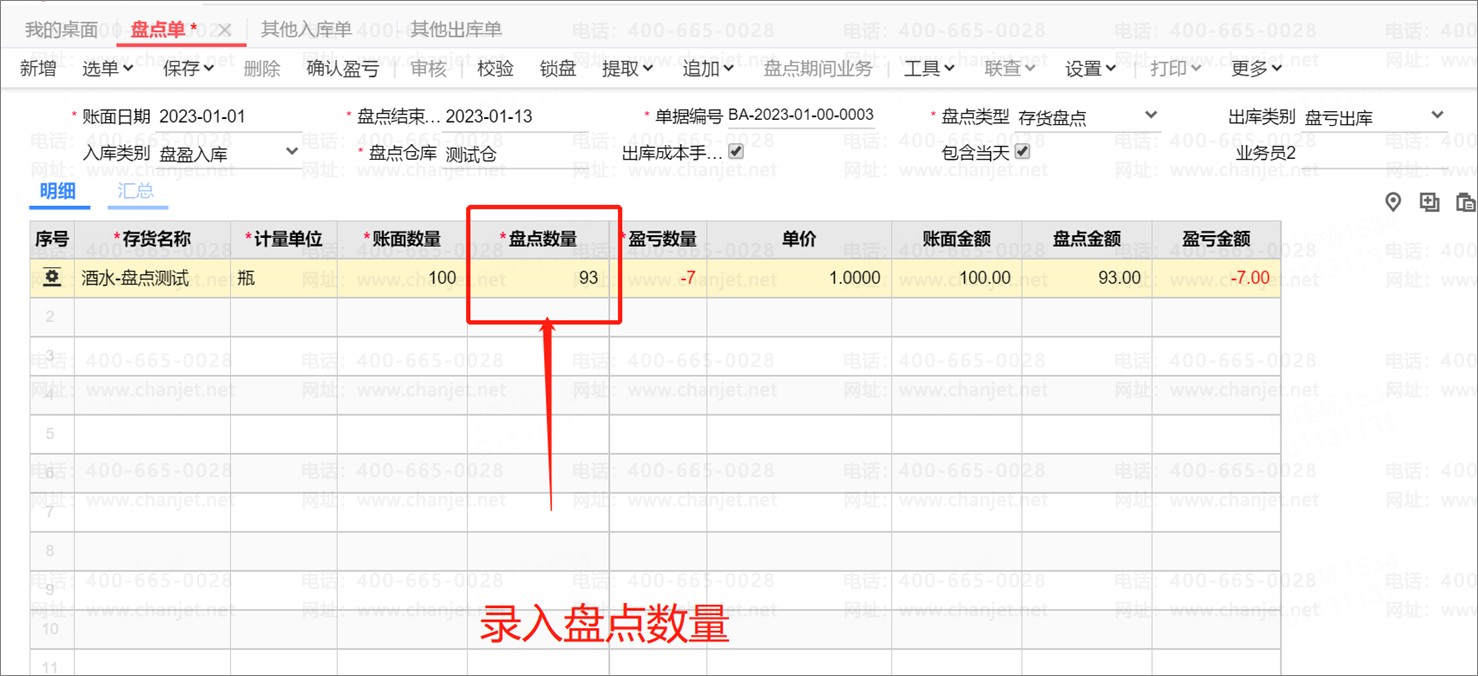Open the 设置 dropdown

1090,68
